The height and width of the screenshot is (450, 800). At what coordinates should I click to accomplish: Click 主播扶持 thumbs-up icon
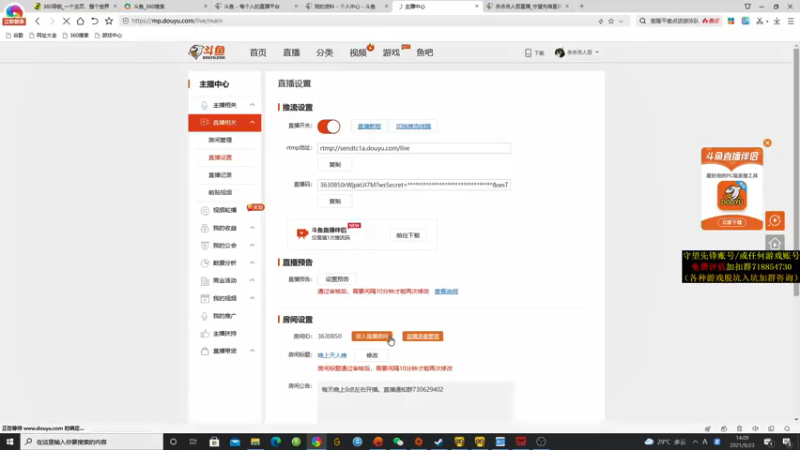click(x=205, y=333)
